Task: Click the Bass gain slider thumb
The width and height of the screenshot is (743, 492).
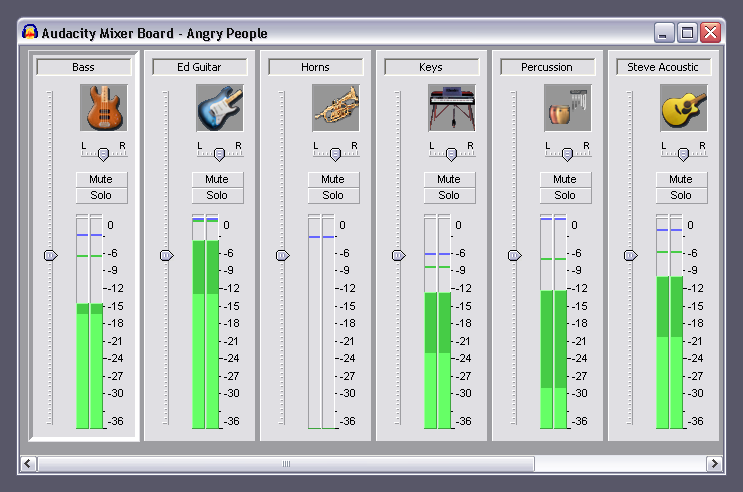Action: (51, 255)
